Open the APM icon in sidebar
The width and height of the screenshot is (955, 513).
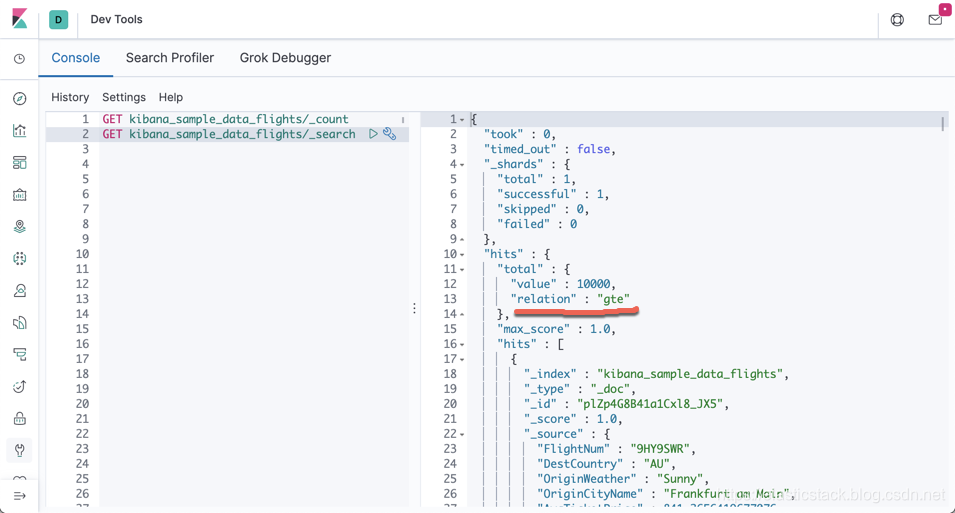pyautogui.click(x=19, y=355)
